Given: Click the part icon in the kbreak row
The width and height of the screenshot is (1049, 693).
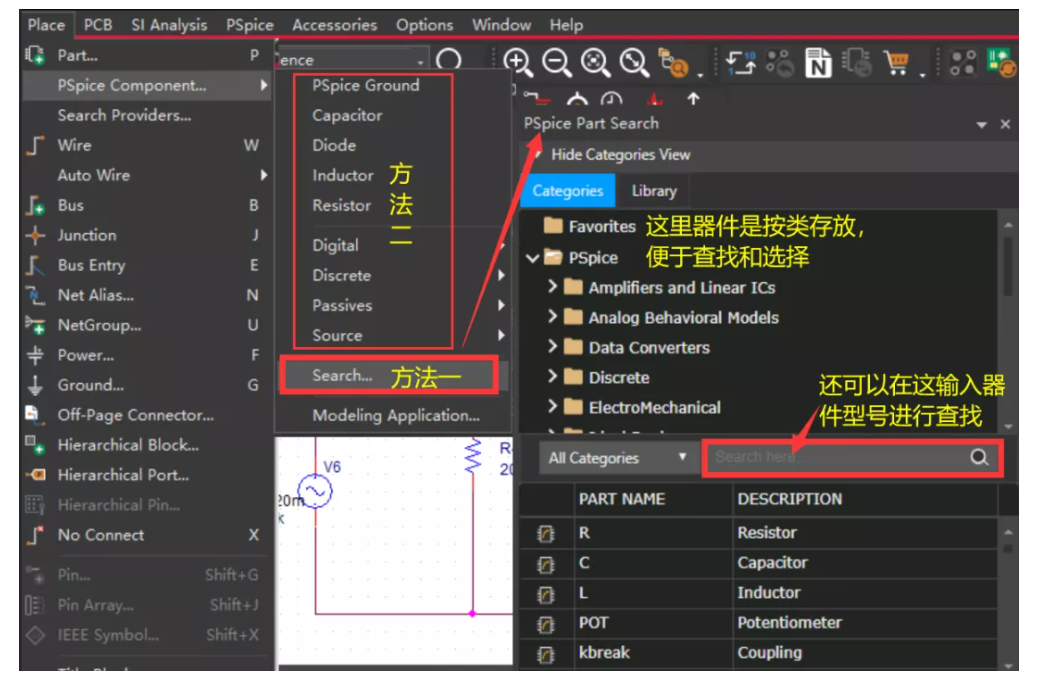Looking at the screenshot, I should pos(546,654).
